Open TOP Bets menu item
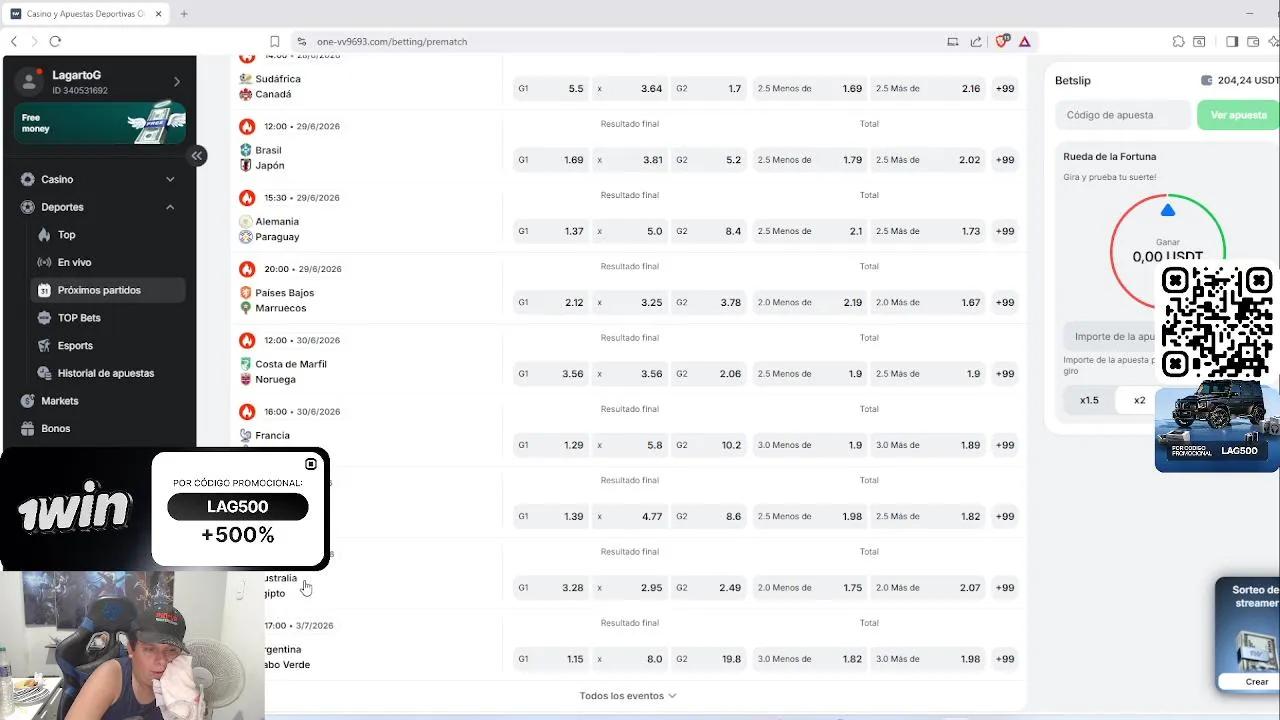Screen dimensions: 1280x720 [107, 318]
